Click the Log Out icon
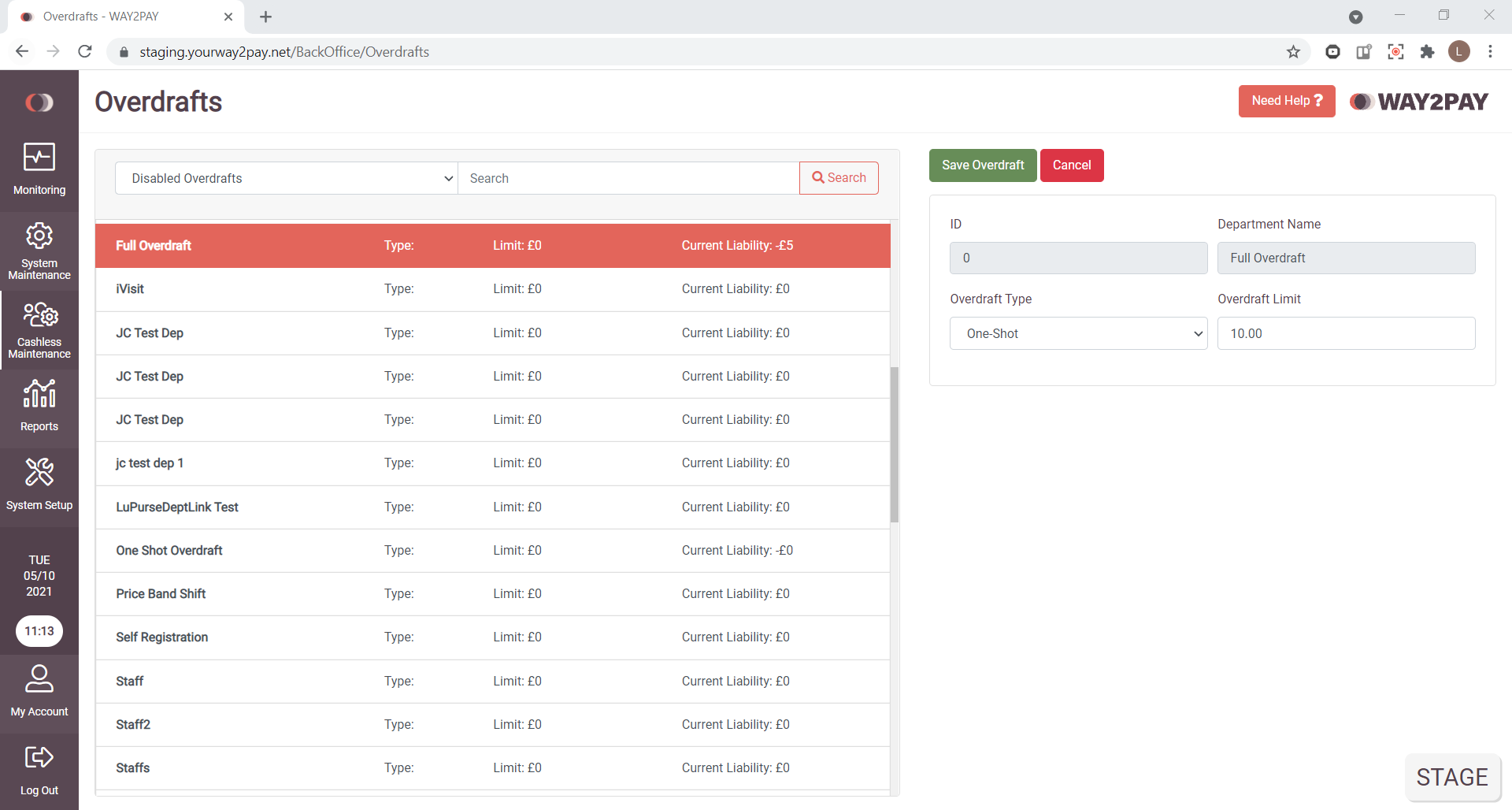This screenshot has width=1512, height=810. click(x=39, y=758)
